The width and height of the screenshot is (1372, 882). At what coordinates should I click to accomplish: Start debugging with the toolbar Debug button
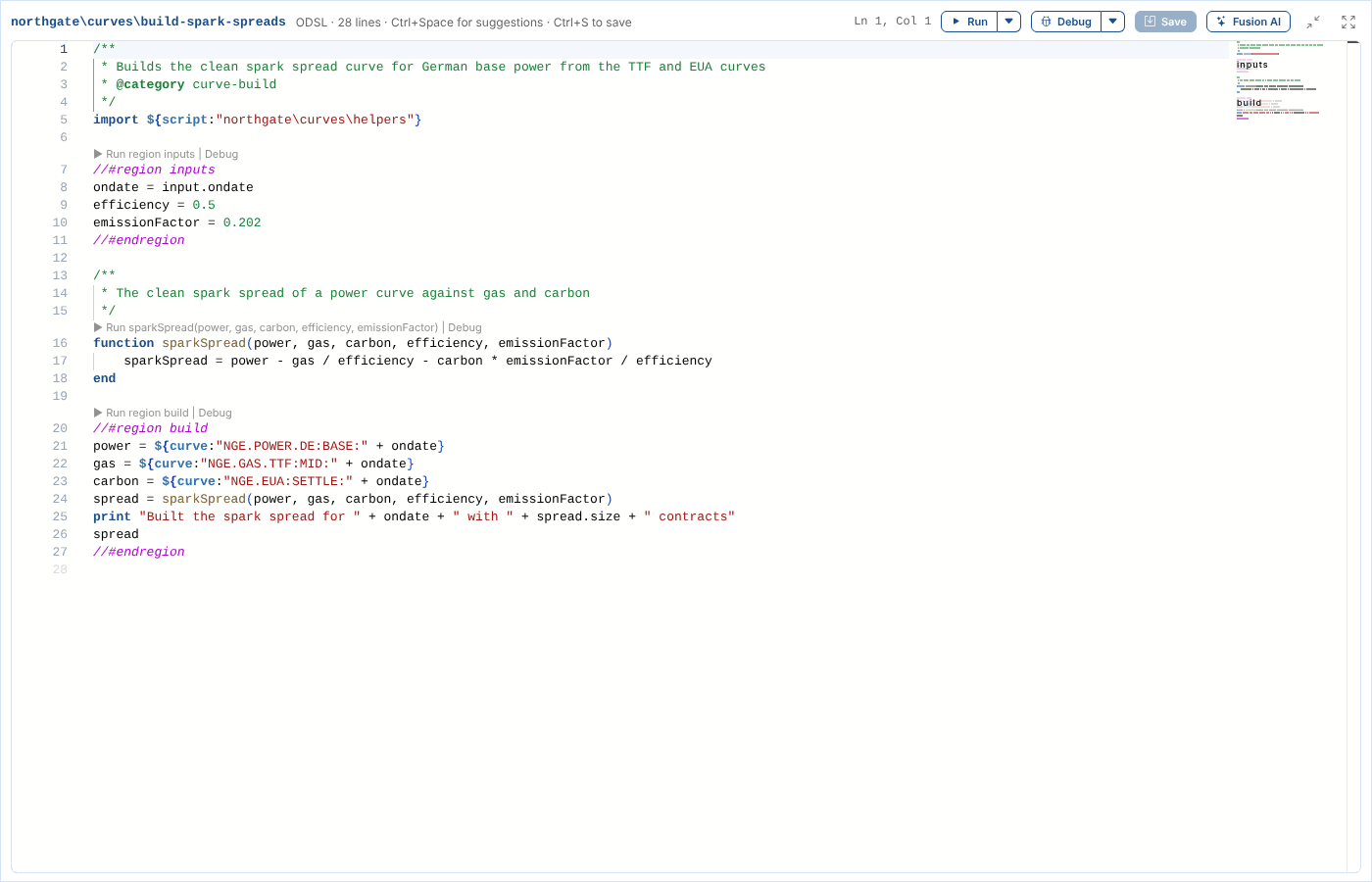[x=1066, y=22]
